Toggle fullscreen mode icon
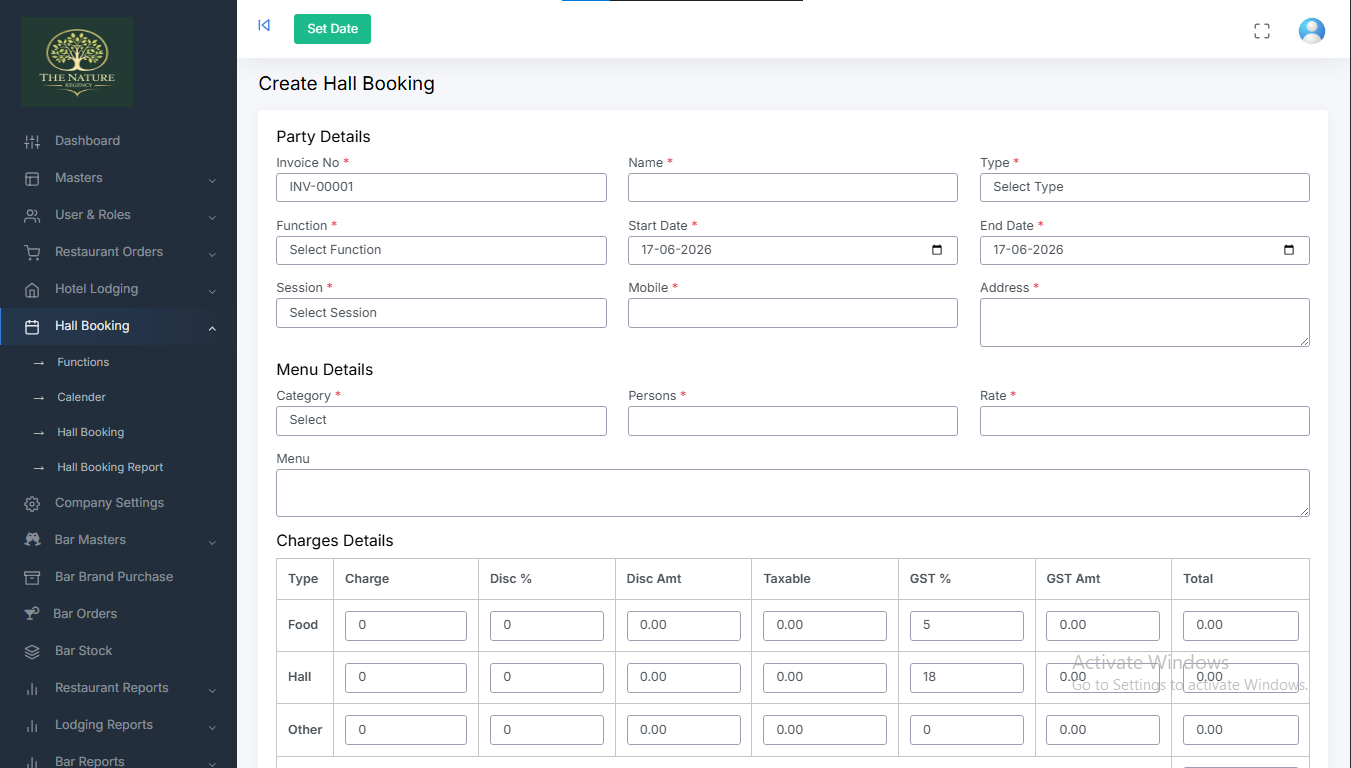This screenshot has height=768, width=1351. (x=1262, y=31)
